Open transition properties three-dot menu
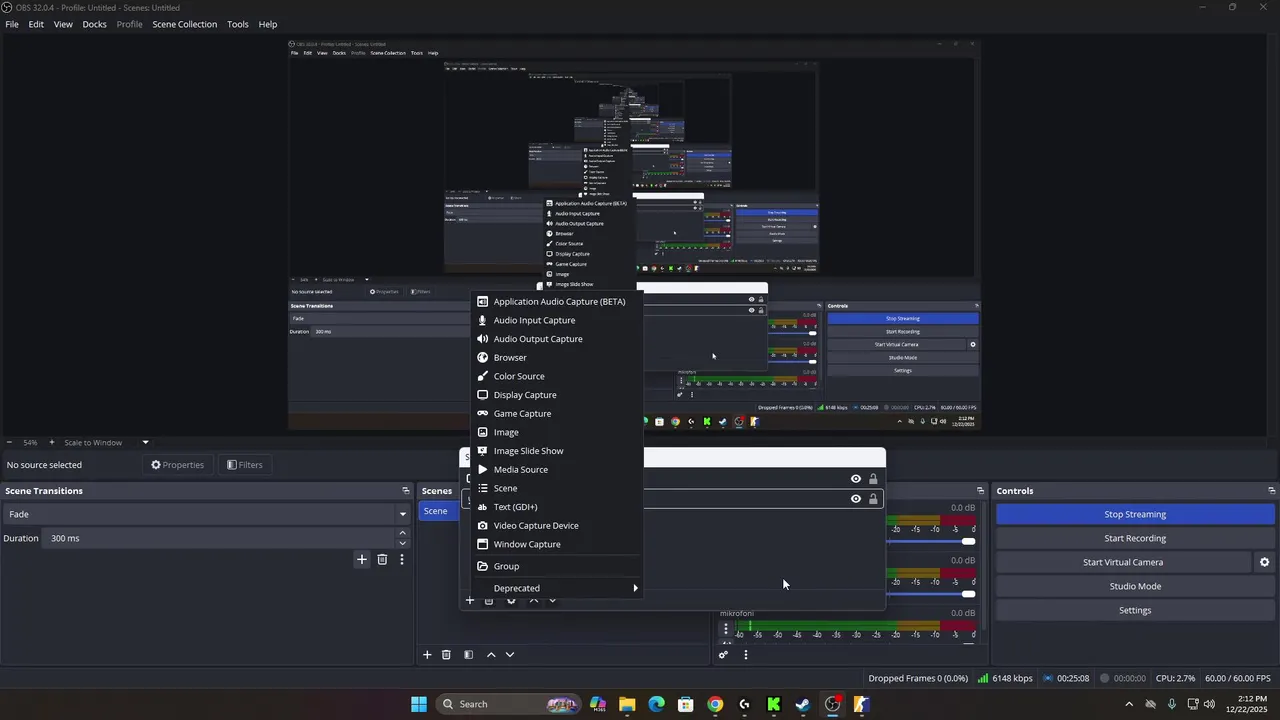The image size is (1280, 720). click(x=402, y=560)
